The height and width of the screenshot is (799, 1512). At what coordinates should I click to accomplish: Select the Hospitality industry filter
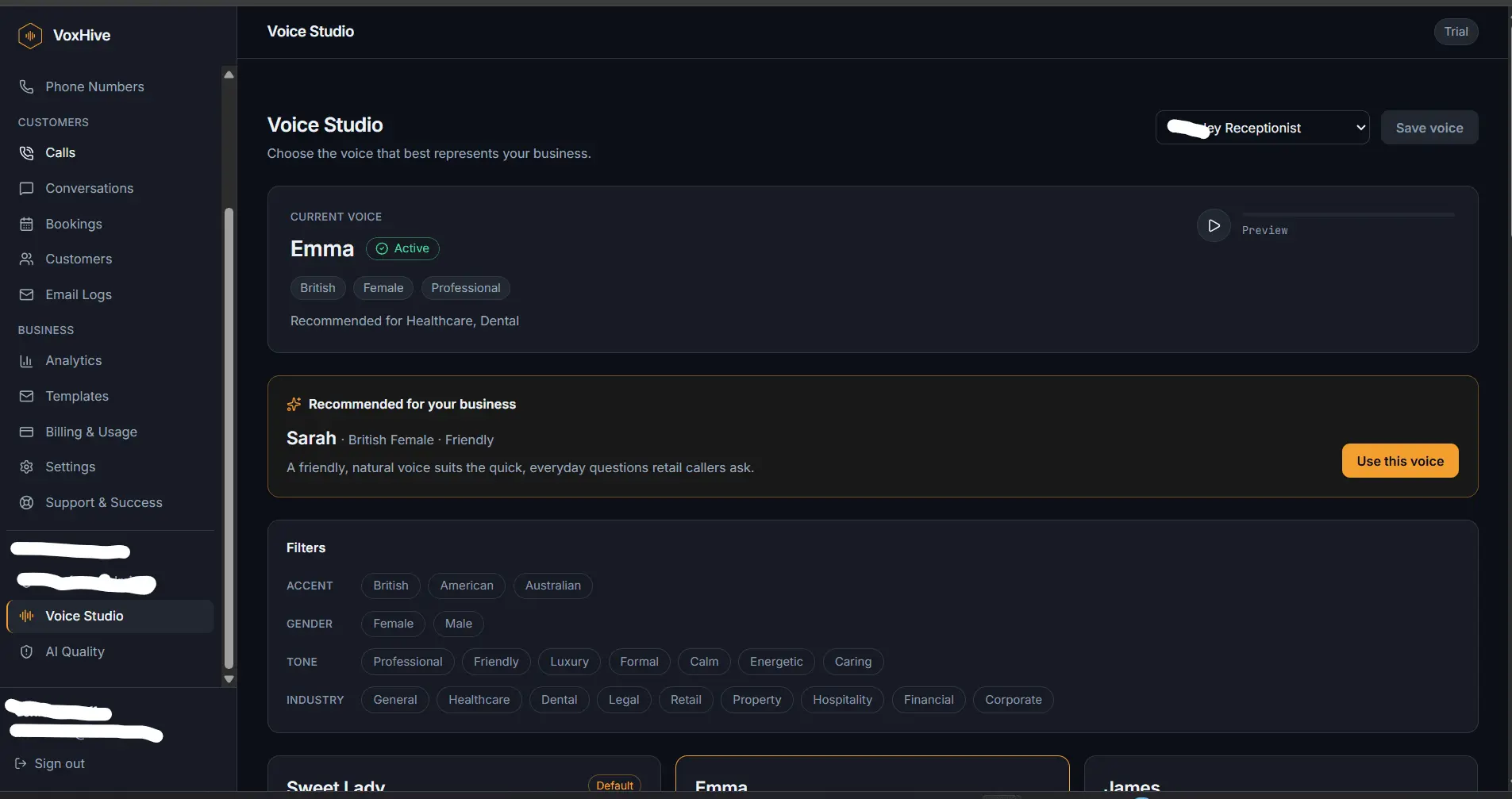click(842, 700)
